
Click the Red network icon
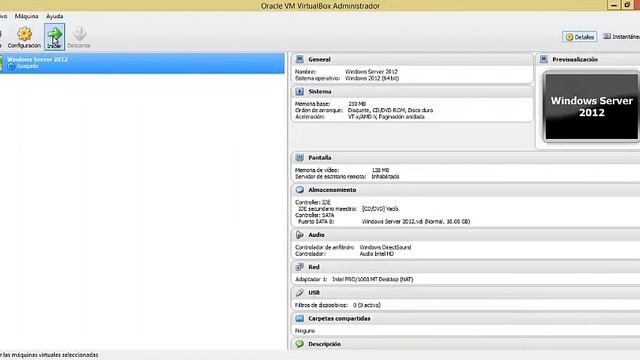[300, 267]
